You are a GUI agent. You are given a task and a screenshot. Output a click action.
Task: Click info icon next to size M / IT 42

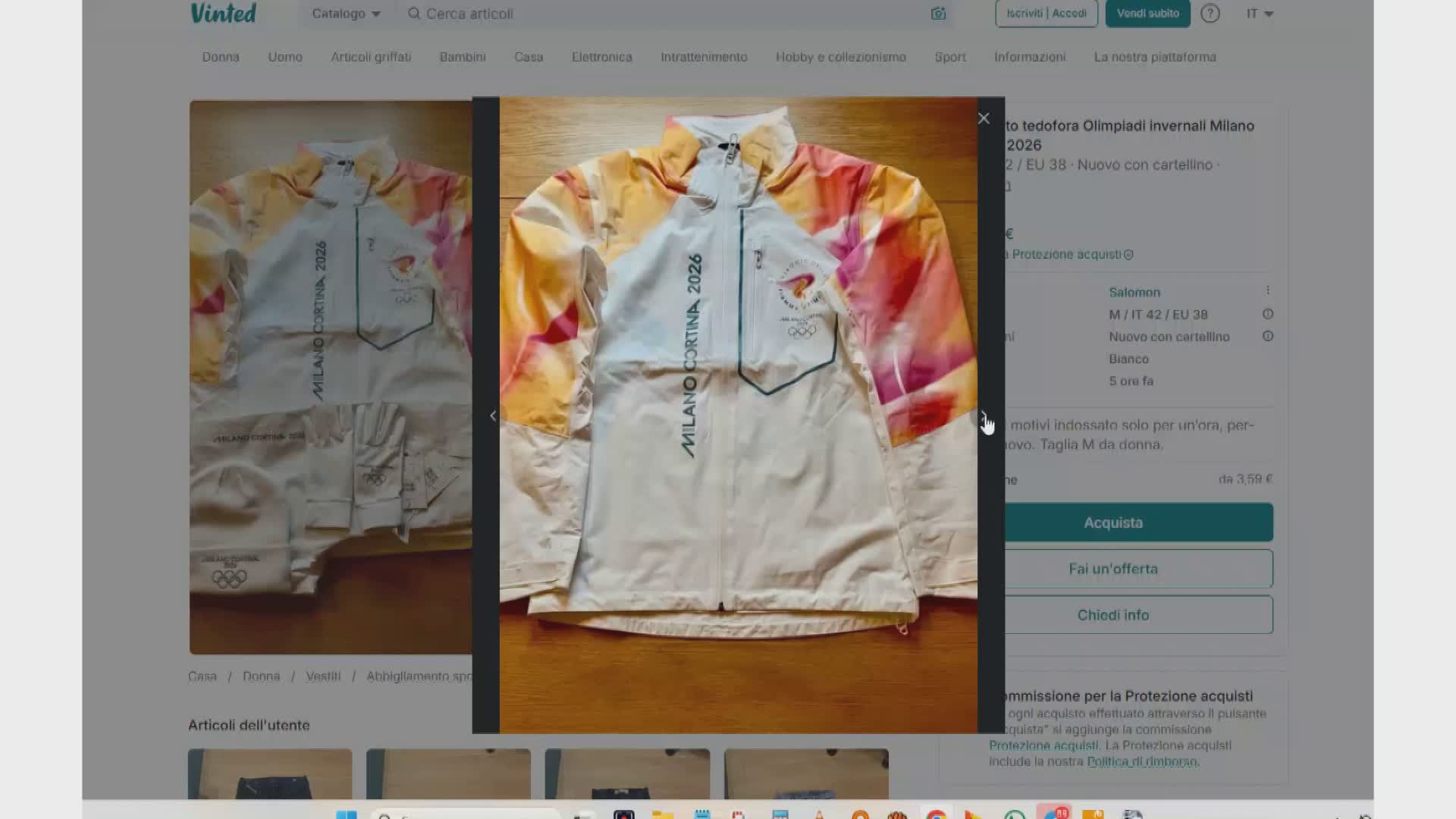tap(1267, 314)
